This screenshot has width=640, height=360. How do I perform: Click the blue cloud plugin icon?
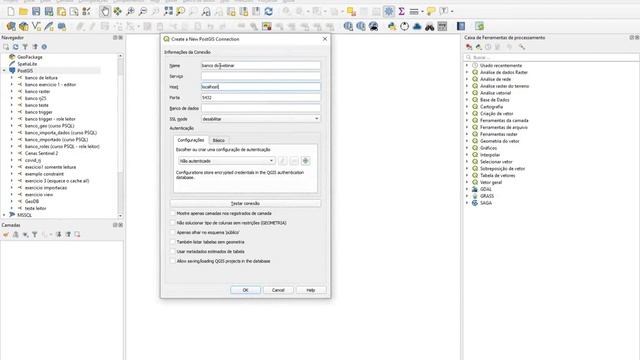click(417, 27)
